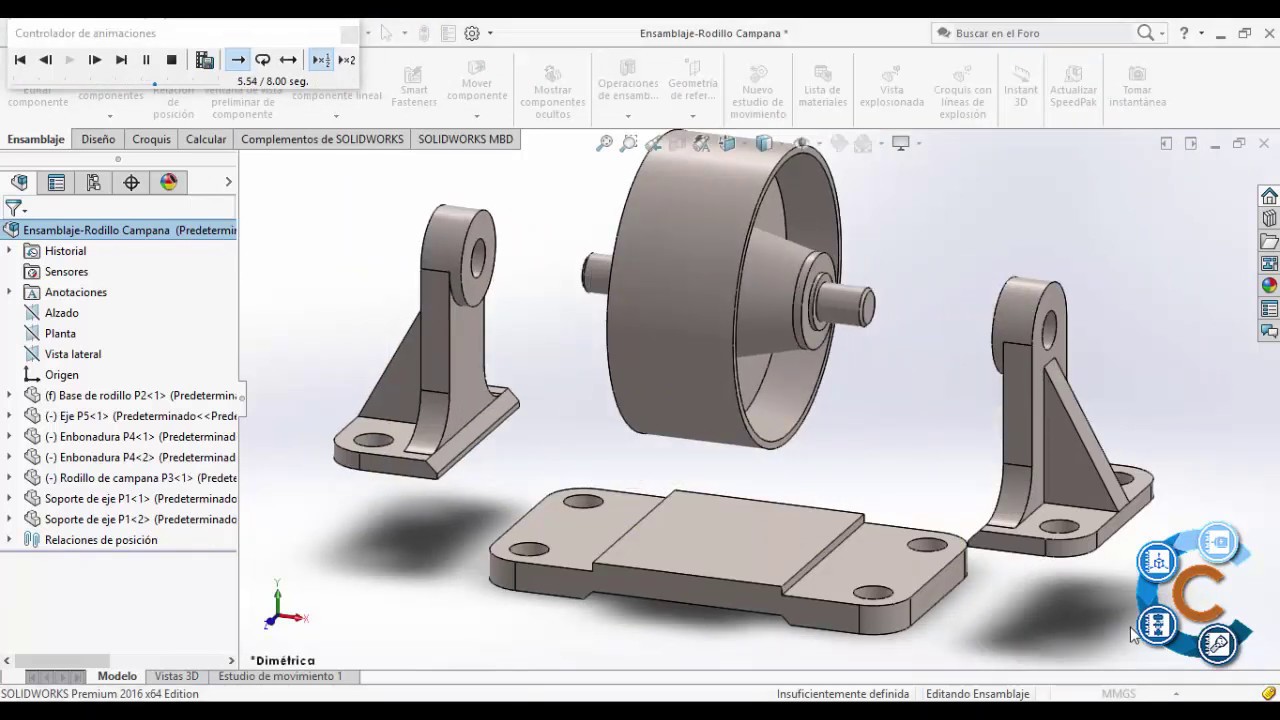1280x720 pixels.
Task: Open Complementos de SOLIDWORKS tab
Action: click(322, 139)
